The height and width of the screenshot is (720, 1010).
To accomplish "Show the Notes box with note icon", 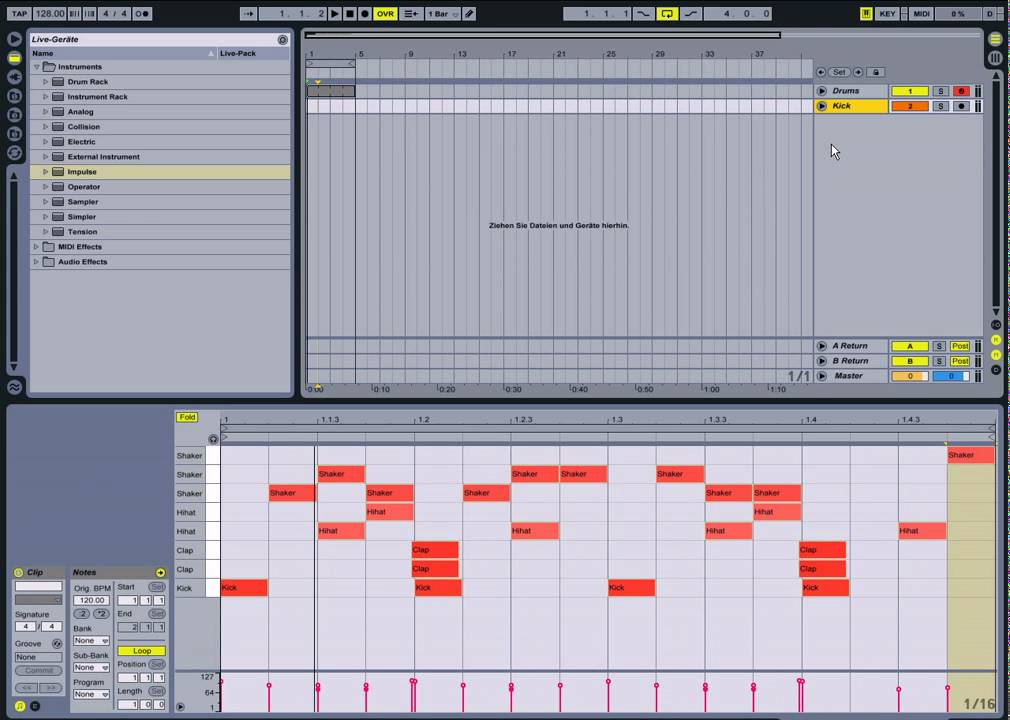I will pyautogui.click(x=20, y=706).
